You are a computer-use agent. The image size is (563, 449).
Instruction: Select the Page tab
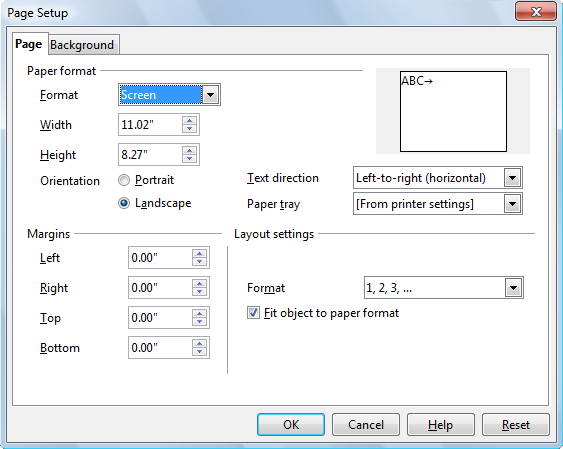(x=29, y=44)
